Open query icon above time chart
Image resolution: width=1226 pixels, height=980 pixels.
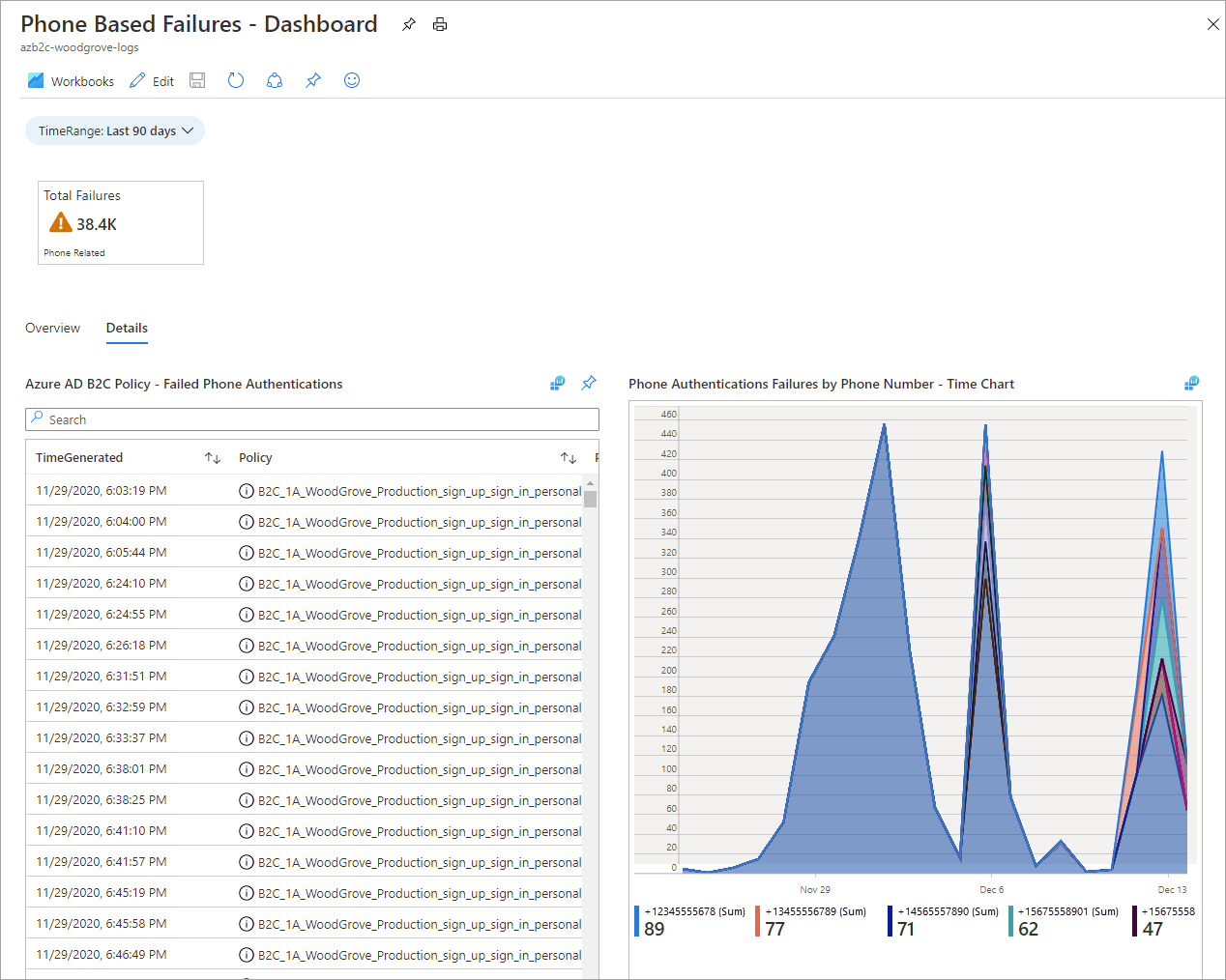(x=1192, y=384)
